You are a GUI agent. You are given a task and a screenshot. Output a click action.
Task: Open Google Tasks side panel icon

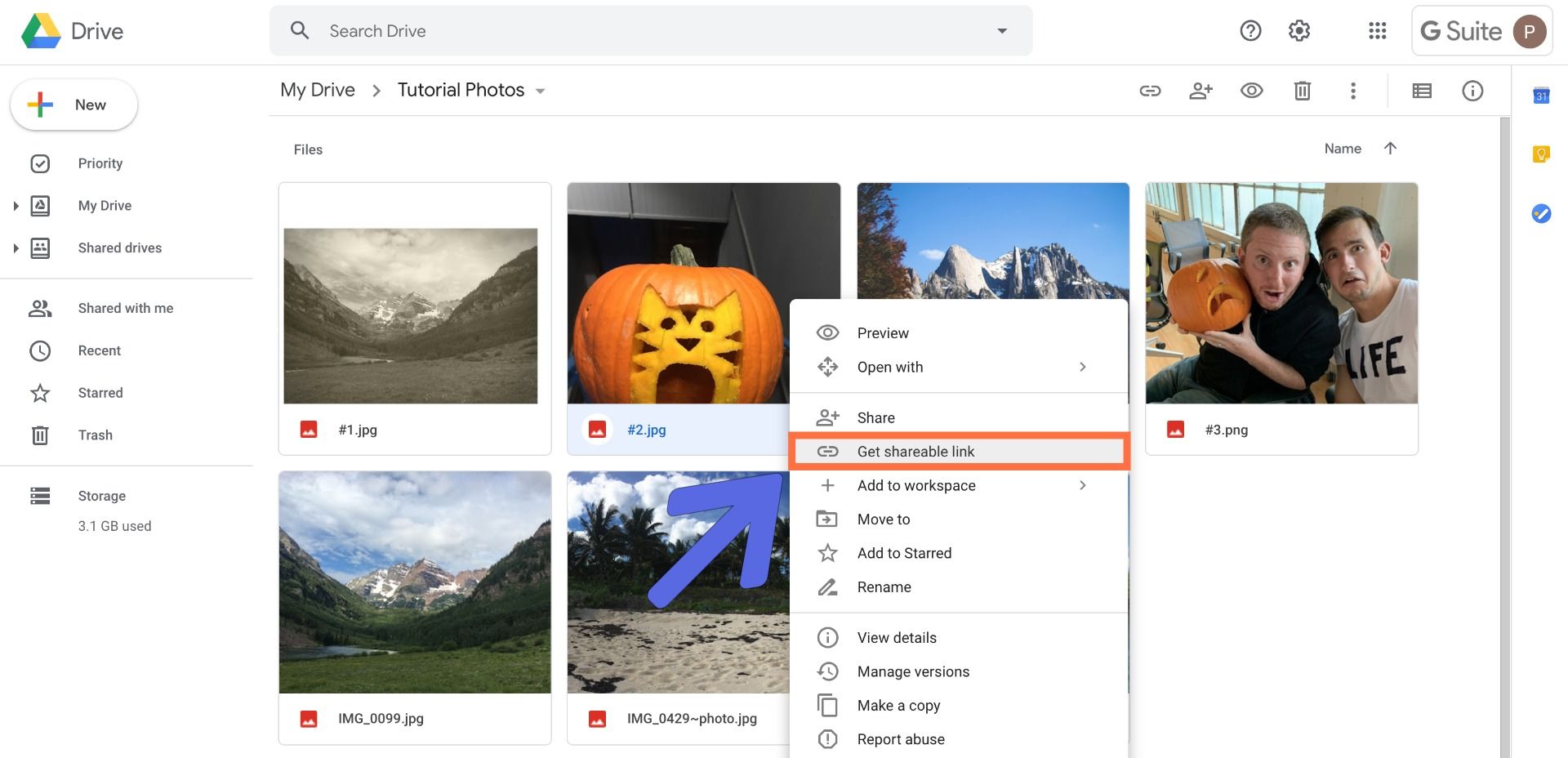click(1540, 213)
